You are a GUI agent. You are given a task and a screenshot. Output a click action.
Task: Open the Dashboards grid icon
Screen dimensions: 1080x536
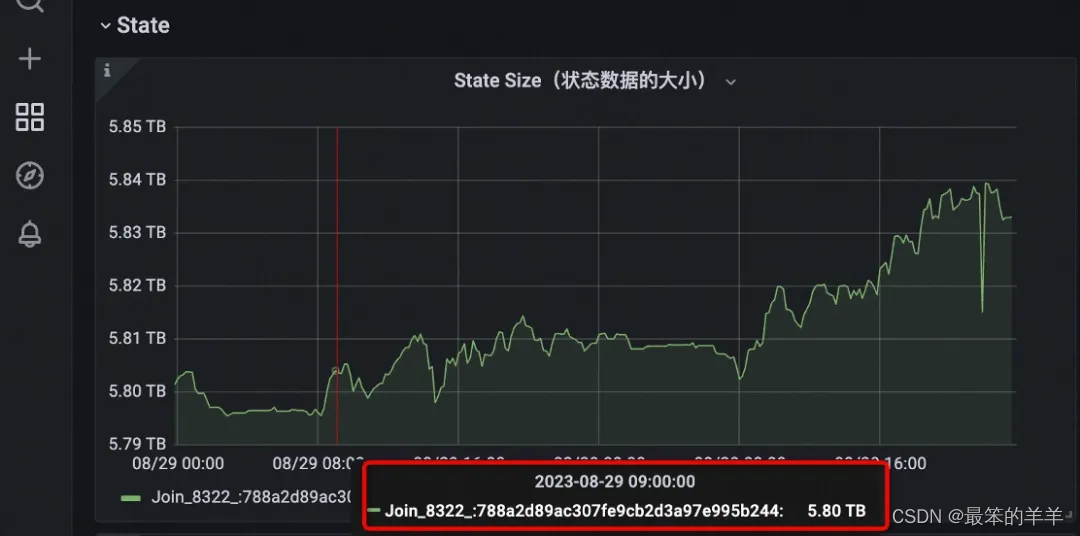click(x=30, y=117)
